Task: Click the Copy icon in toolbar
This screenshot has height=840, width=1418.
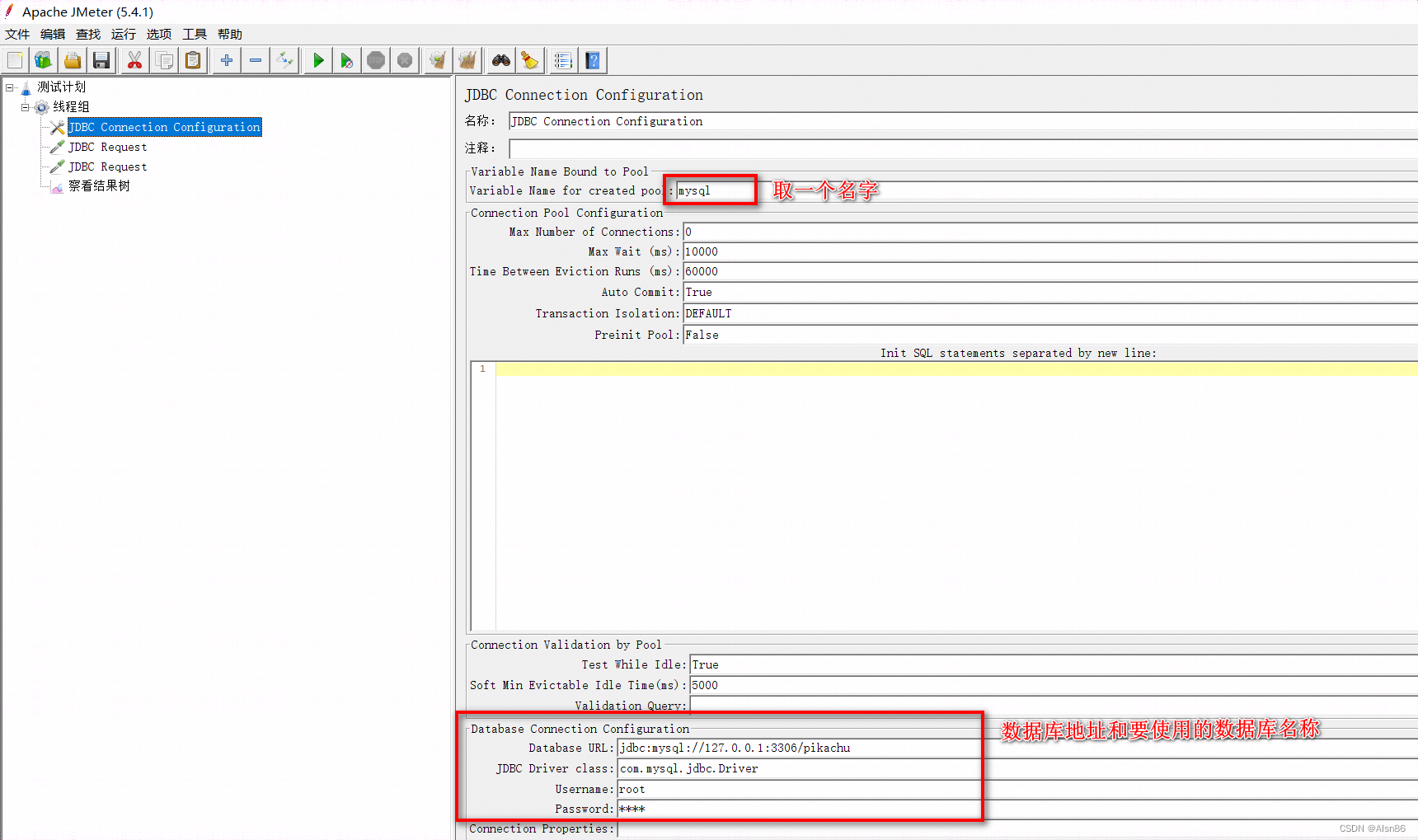Action: point(164,60)
